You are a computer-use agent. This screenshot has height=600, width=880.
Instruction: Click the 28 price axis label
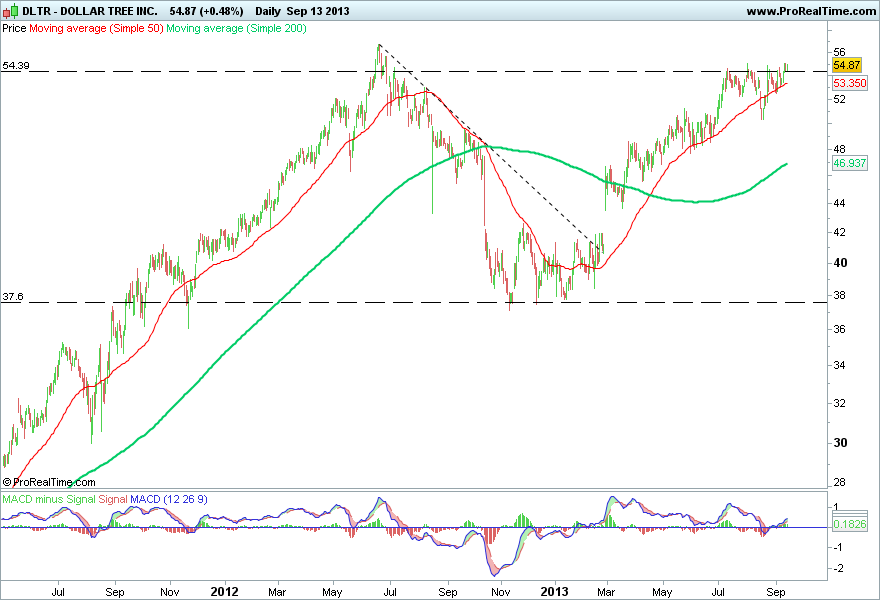pyautogui.click(x=840, y=483)
